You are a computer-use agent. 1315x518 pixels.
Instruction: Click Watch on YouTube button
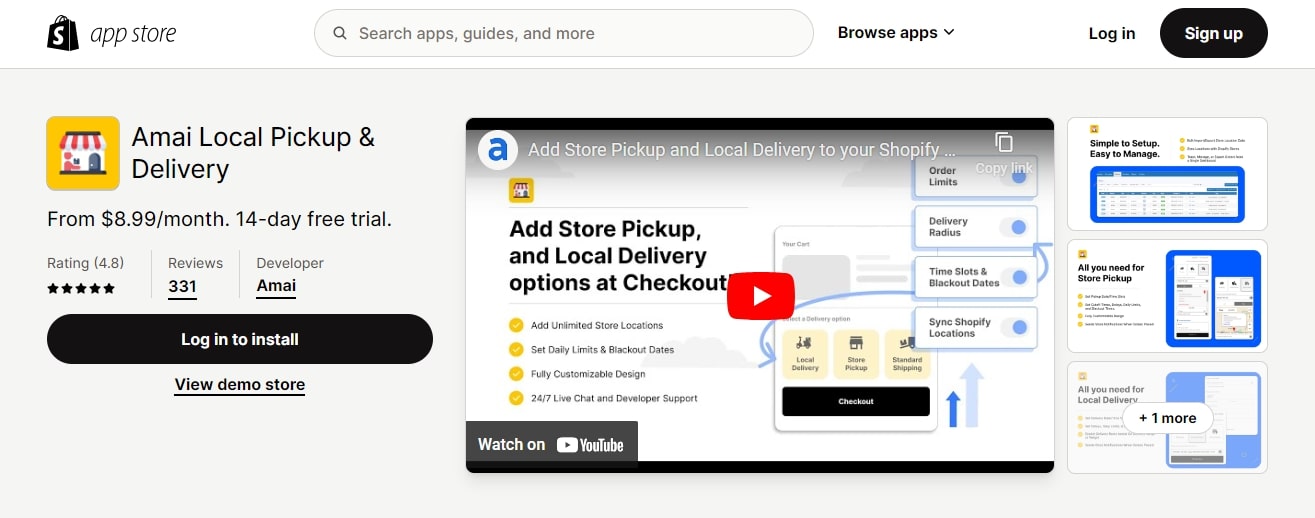551,445
